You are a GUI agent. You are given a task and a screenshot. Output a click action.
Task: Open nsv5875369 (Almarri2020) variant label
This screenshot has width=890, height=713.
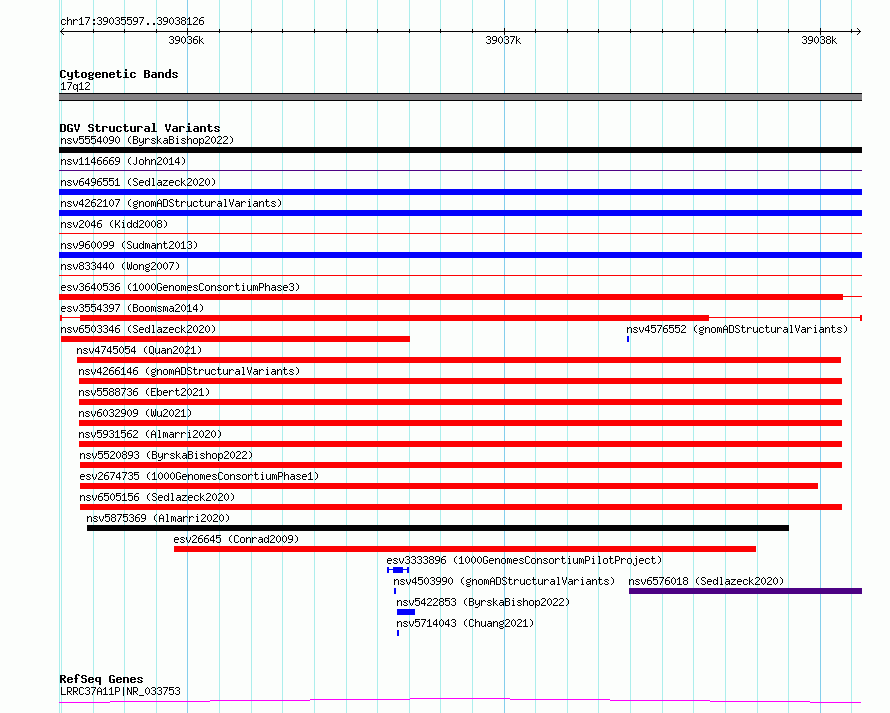(158, 518)
